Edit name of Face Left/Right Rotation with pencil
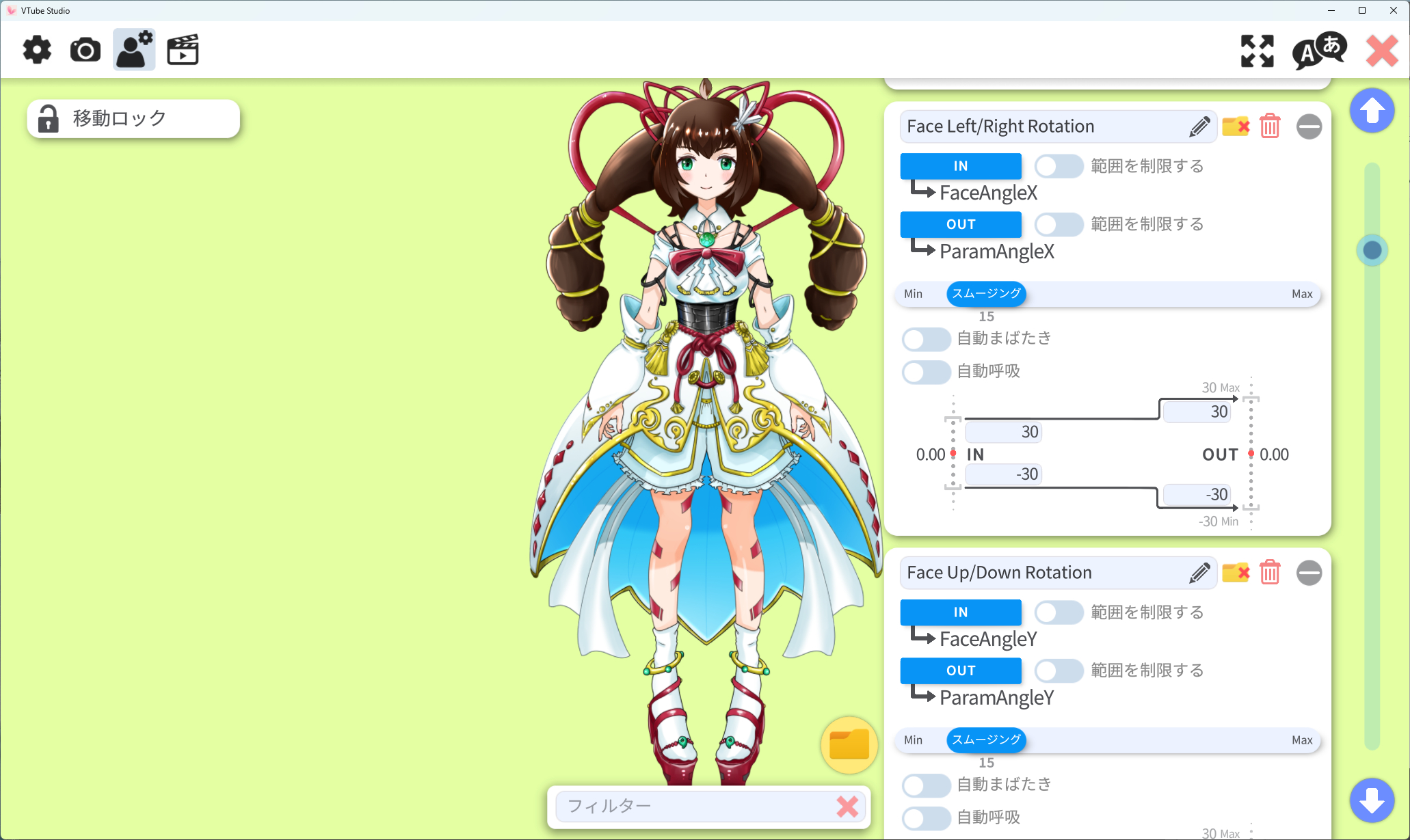The height and width of the screenshot is (840, 1410). tap(1199, 126)
